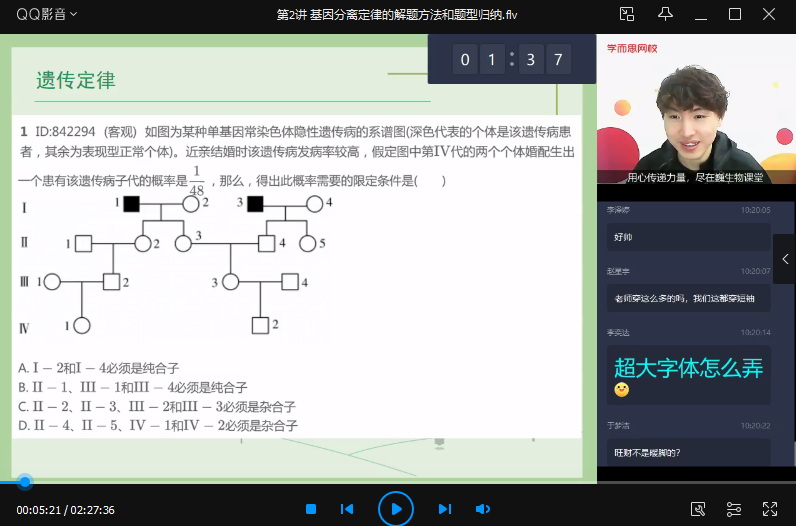Mute the volume speaker icon
Screen dimensions: 796x526
click(482, 509)
